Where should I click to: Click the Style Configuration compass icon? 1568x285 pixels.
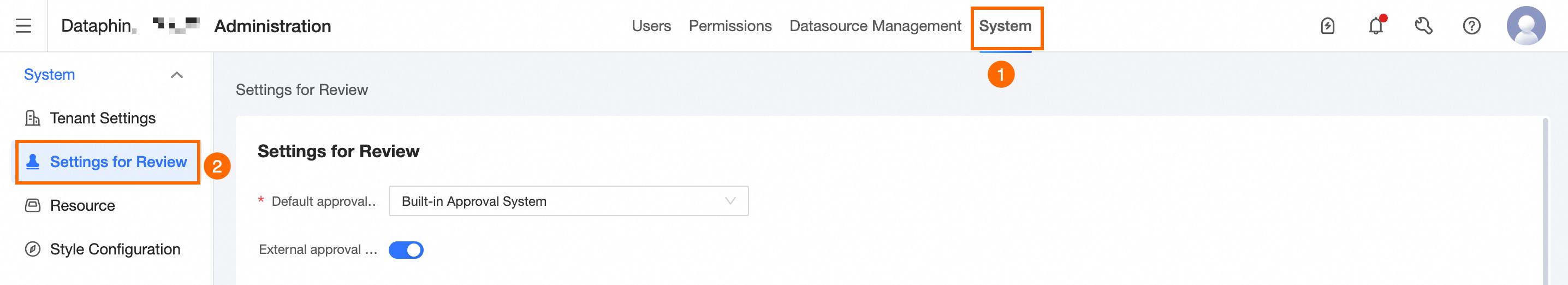[32, 249]
